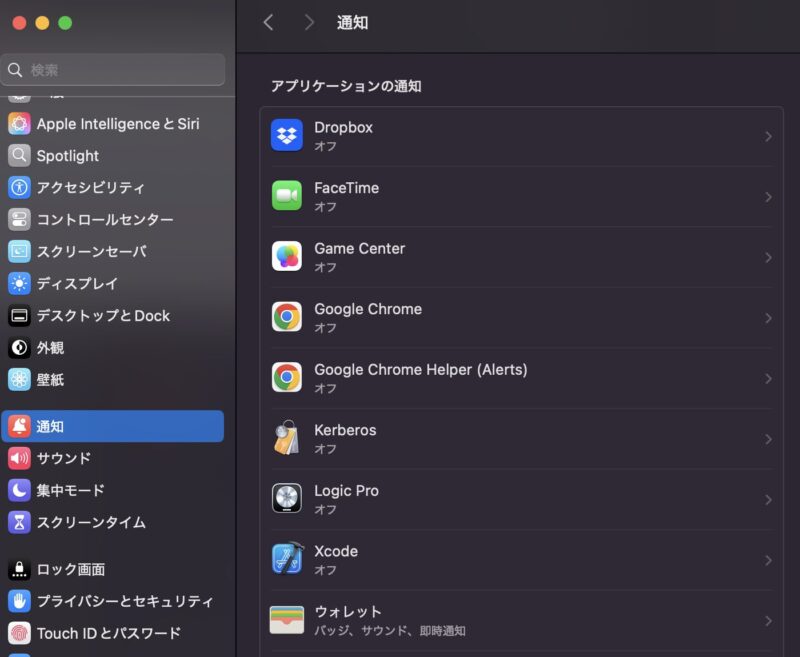Click the オフ status under FaceTime
This screenshot has height=657, width=800.
click(326, 207)
